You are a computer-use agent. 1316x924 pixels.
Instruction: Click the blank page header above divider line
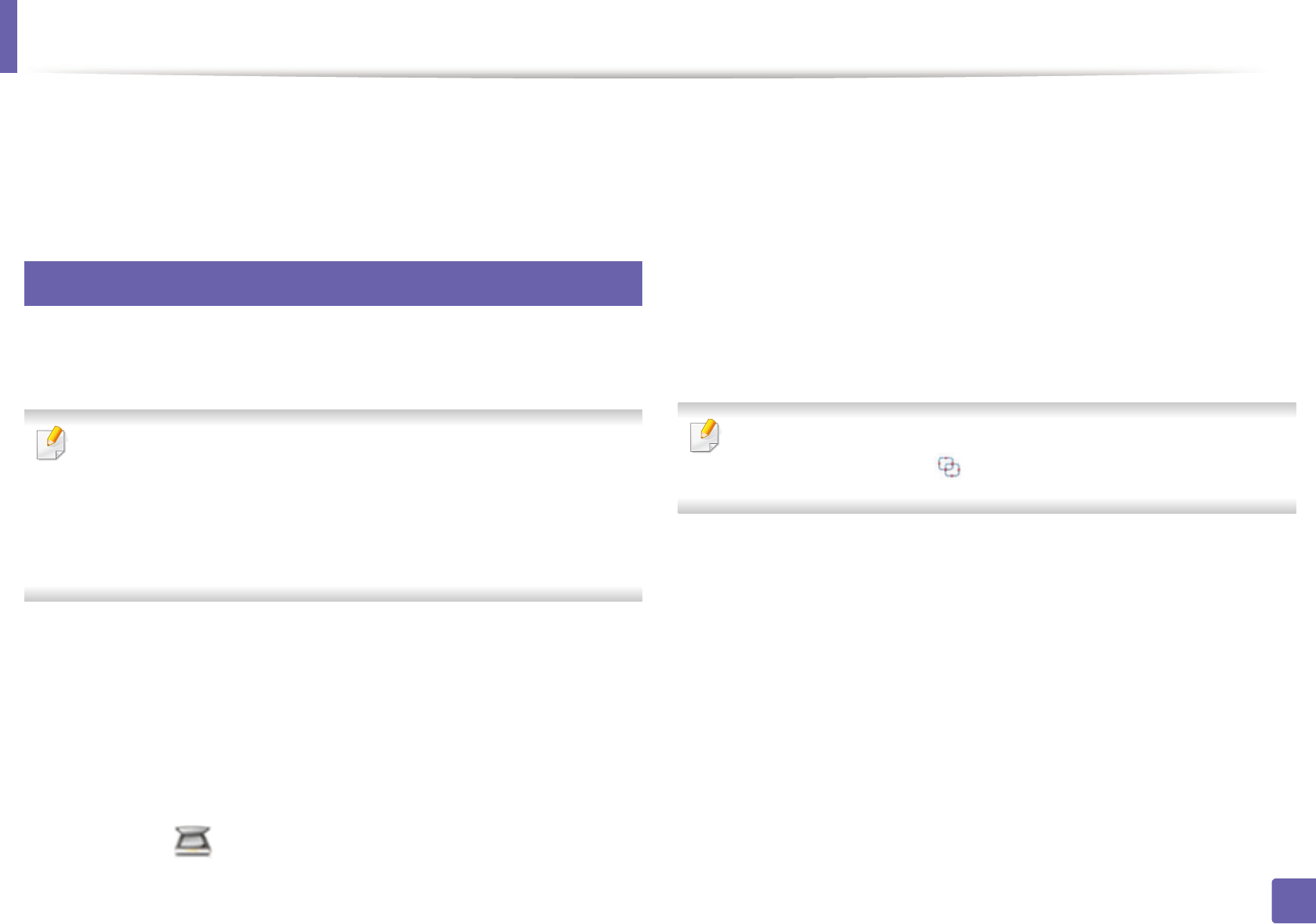point(643,35)
